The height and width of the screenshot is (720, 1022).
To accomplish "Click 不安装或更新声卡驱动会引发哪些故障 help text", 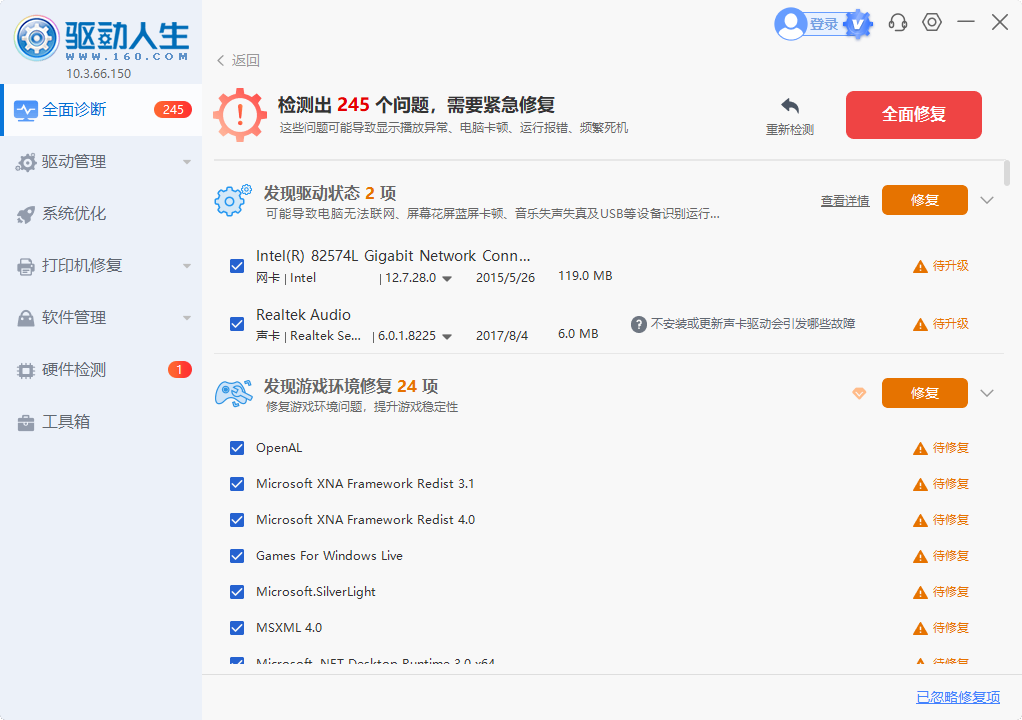I will coord(753,324).
